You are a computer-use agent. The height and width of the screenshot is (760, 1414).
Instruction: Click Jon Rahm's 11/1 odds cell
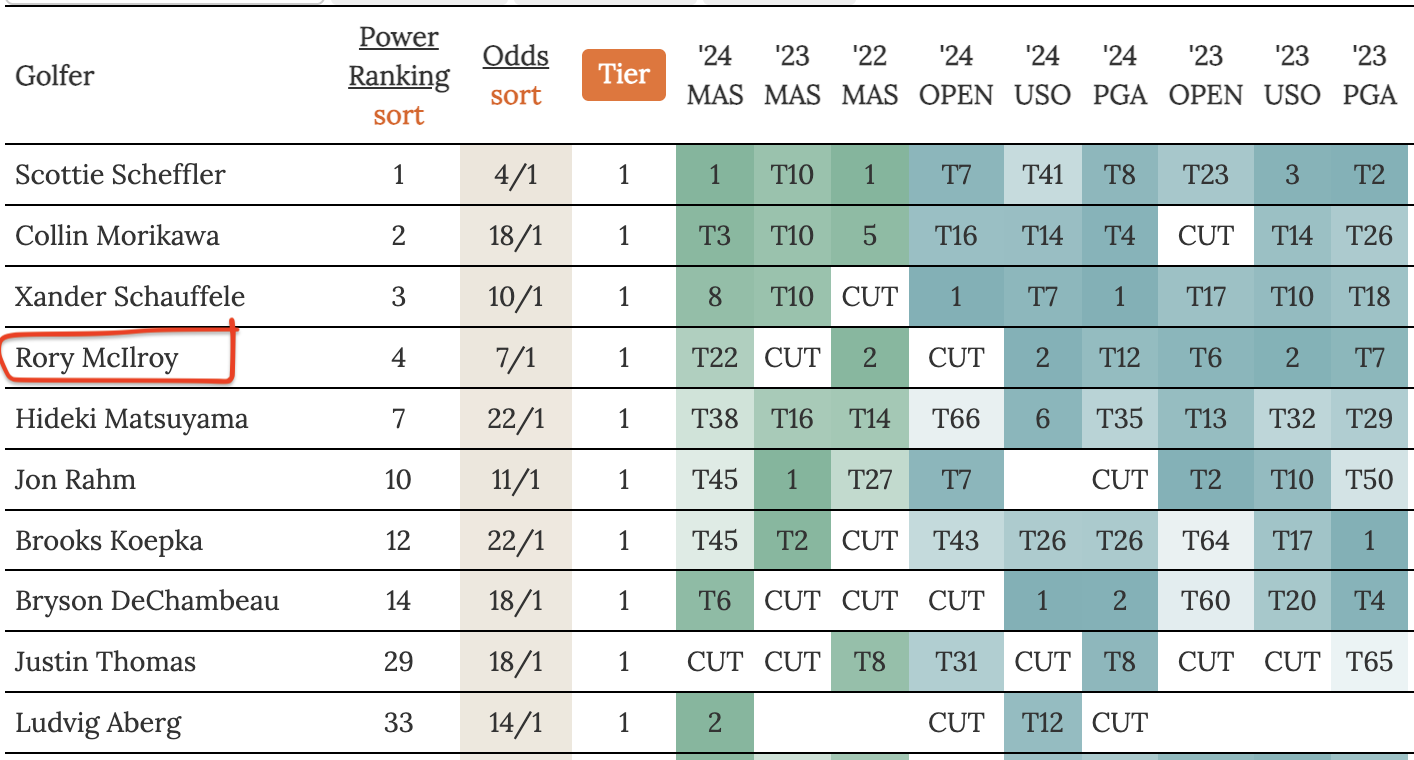click(x=515, y=480)
